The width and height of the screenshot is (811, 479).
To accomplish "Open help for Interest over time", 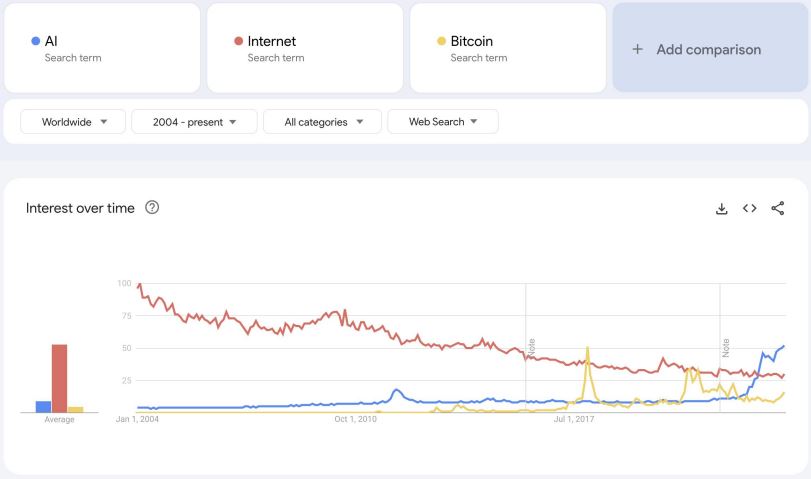I will pos(152,208).
